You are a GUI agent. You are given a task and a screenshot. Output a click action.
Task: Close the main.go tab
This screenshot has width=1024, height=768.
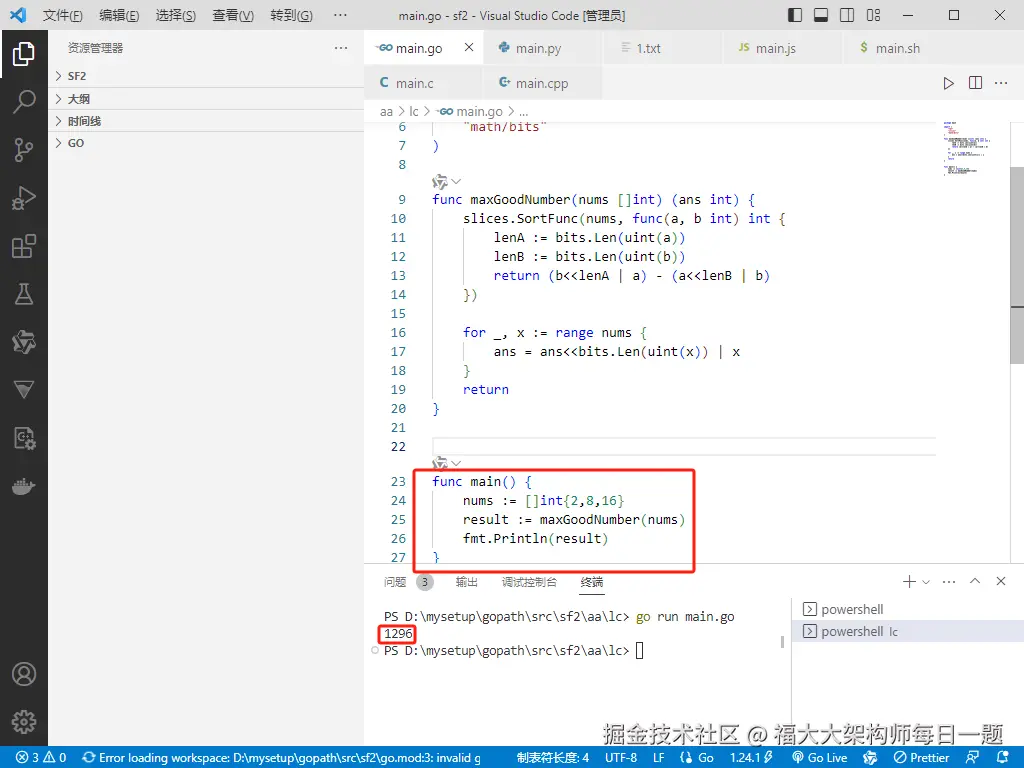(469, 47)
